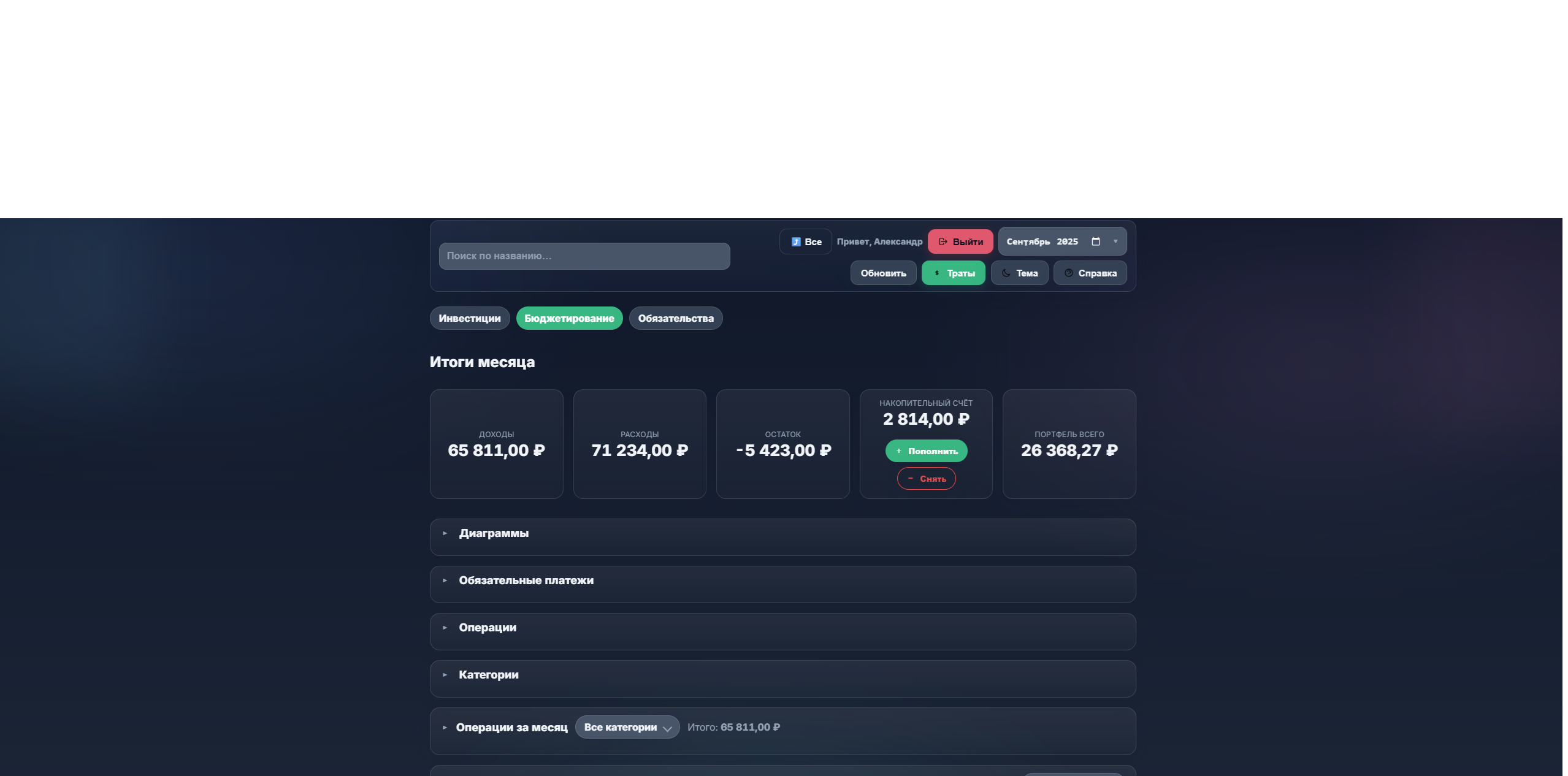Select the Бюджетирование tab
The width and height of the screenshot is (1568, 776).
(568, 318)
